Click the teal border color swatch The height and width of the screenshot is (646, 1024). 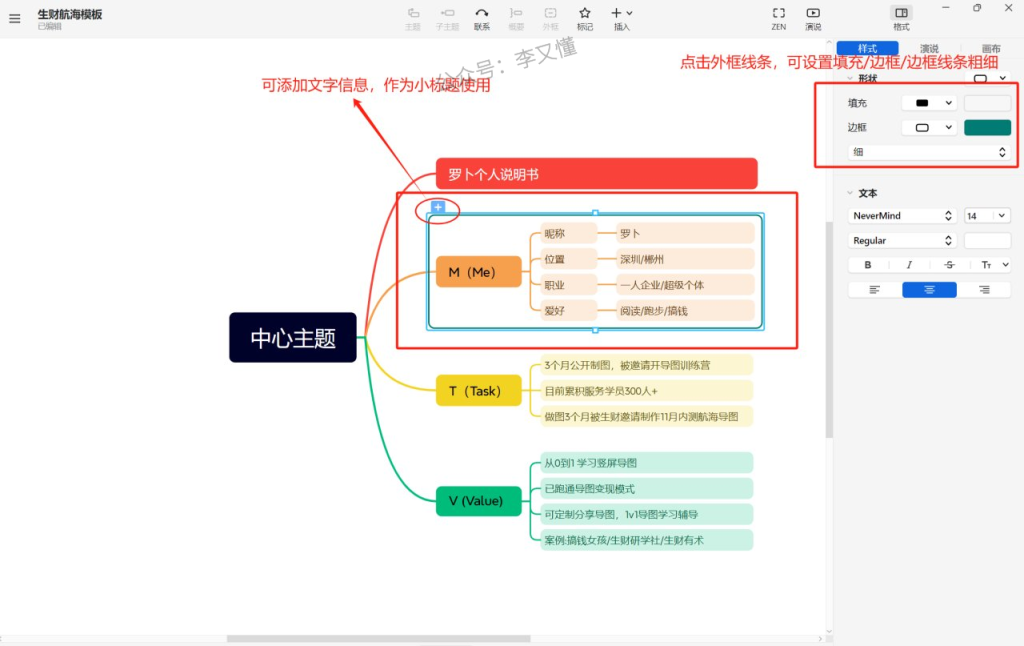click(987, 127)
